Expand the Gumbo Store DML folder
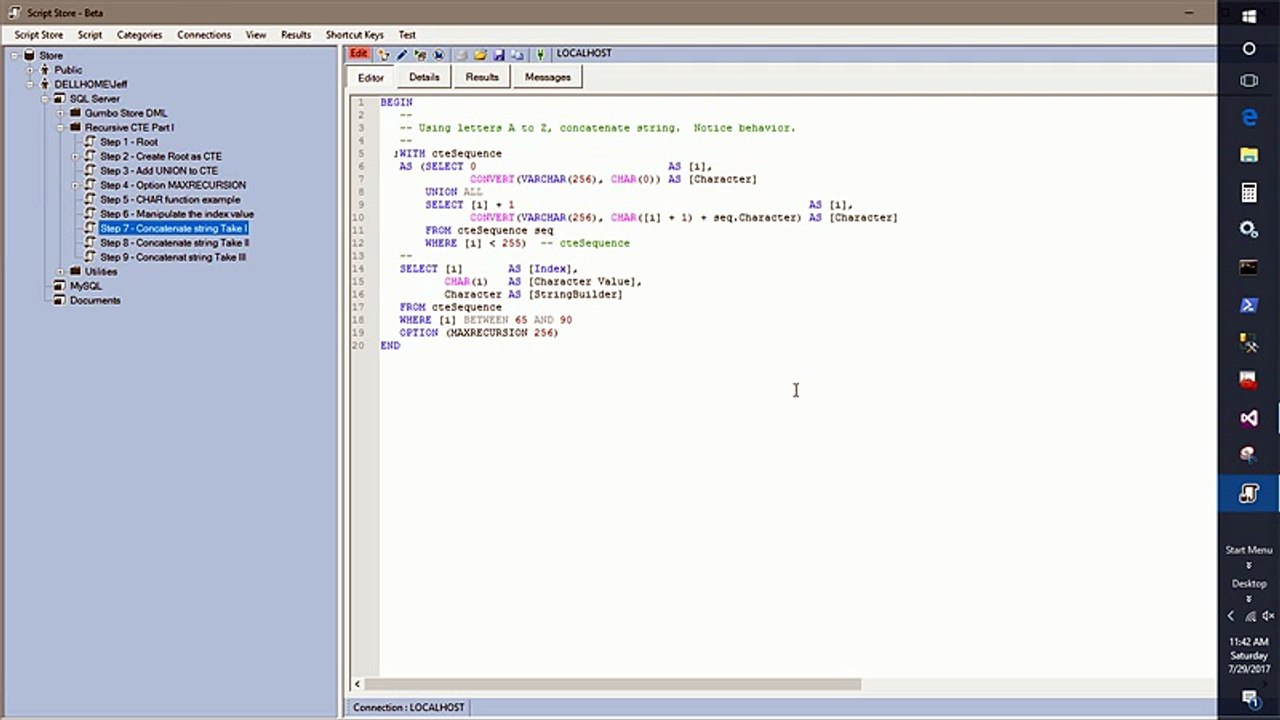Screen dimensions: 1280x720 tap(60, 113)
